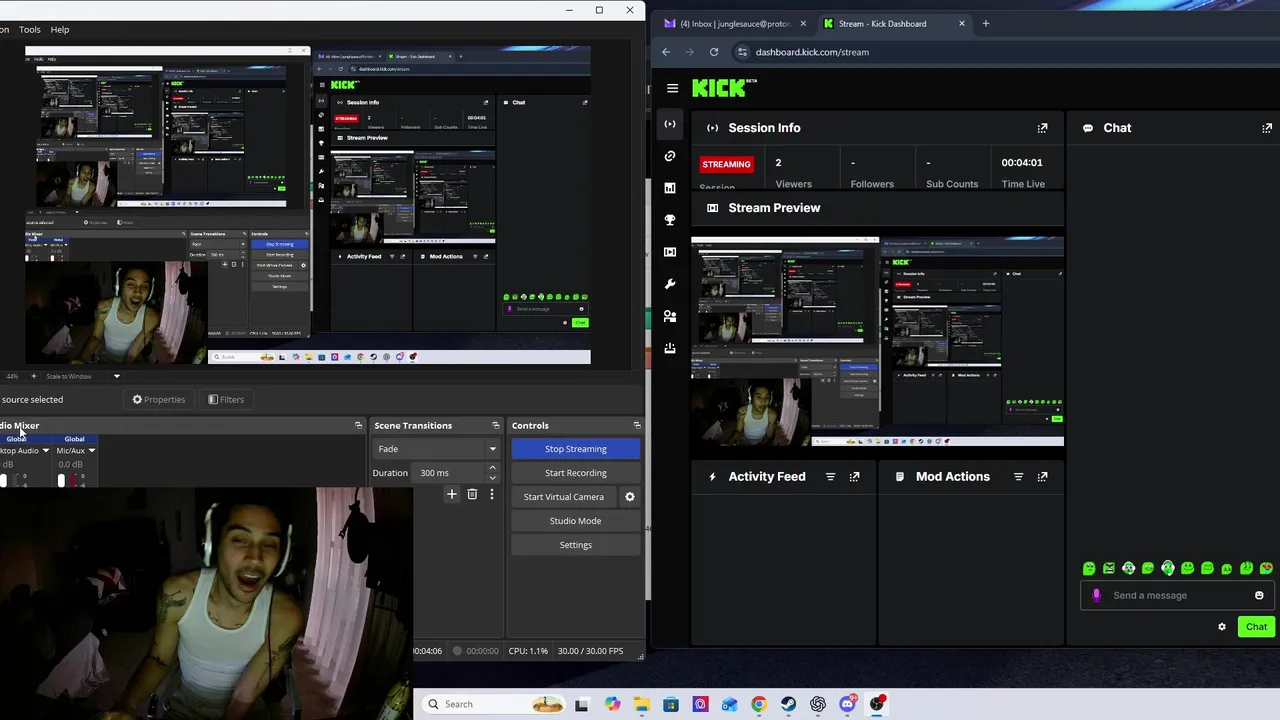Open the wrench settings icon in Kick sidebar

click(670, 284)
